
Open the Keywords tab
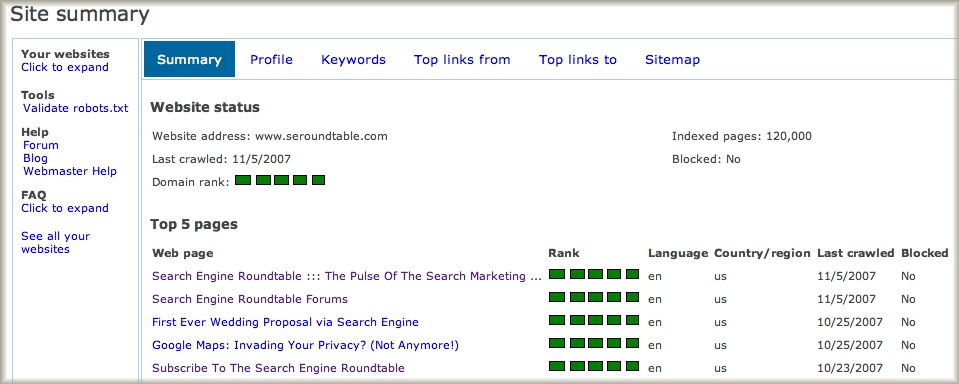[354, 59]
